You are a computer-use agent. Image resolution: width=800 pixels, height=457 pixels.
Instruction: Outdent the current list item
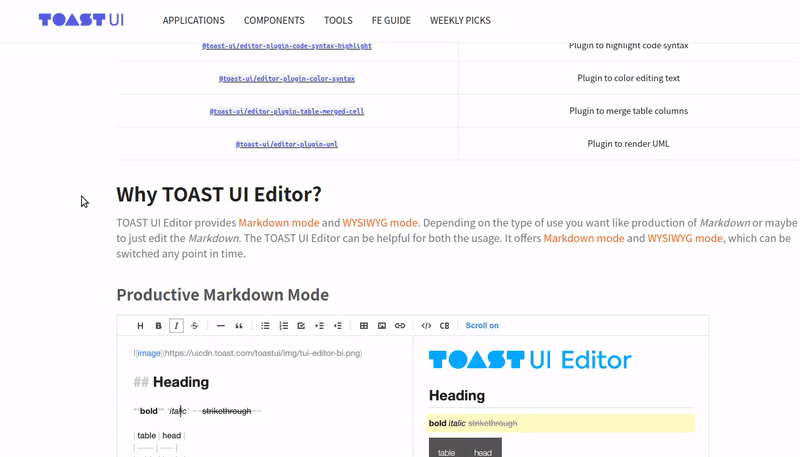[x=338, y=326]
